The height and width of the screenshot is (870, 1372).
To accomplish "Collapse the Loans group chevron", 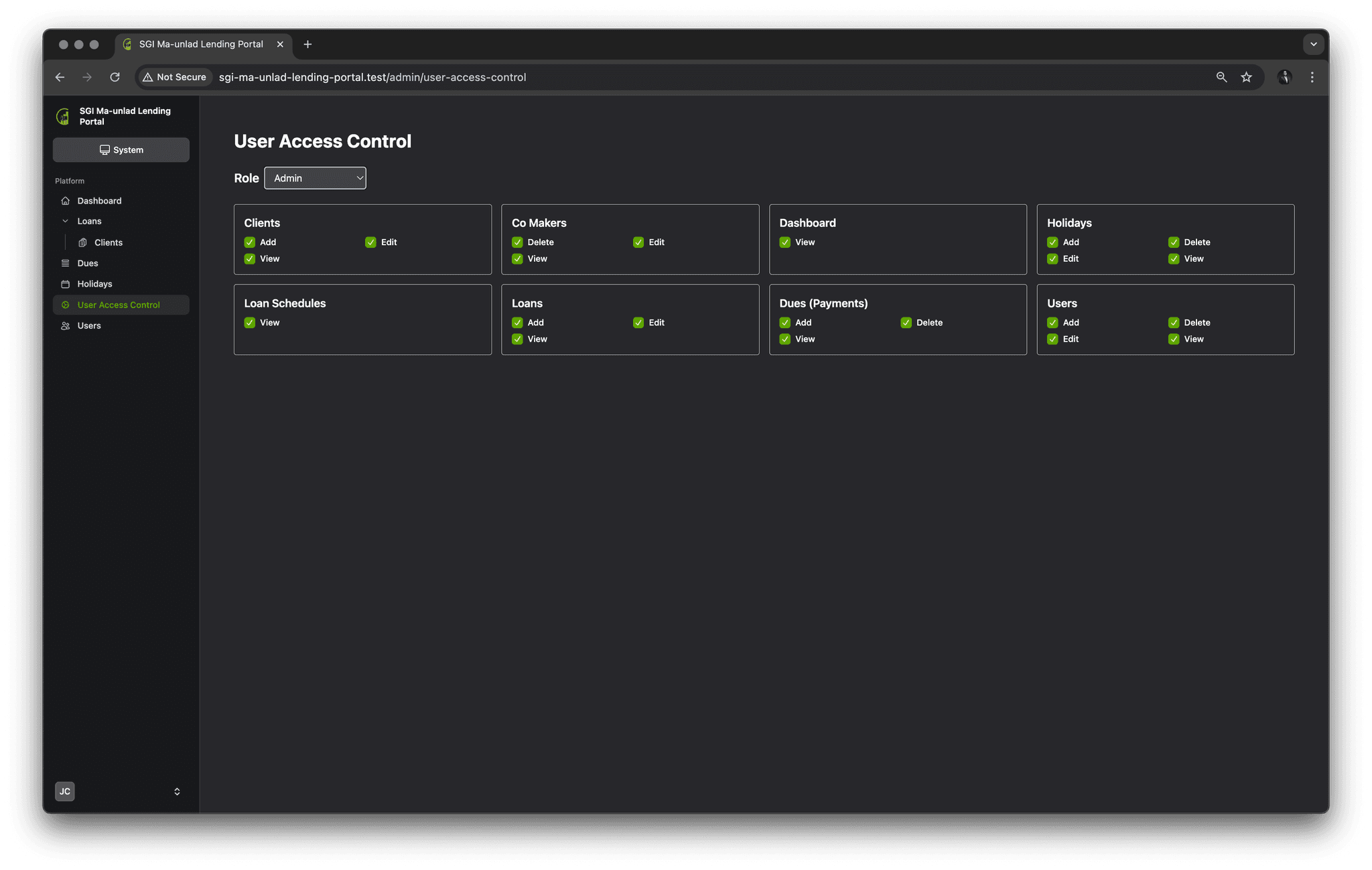I will [x=65, y=221].
